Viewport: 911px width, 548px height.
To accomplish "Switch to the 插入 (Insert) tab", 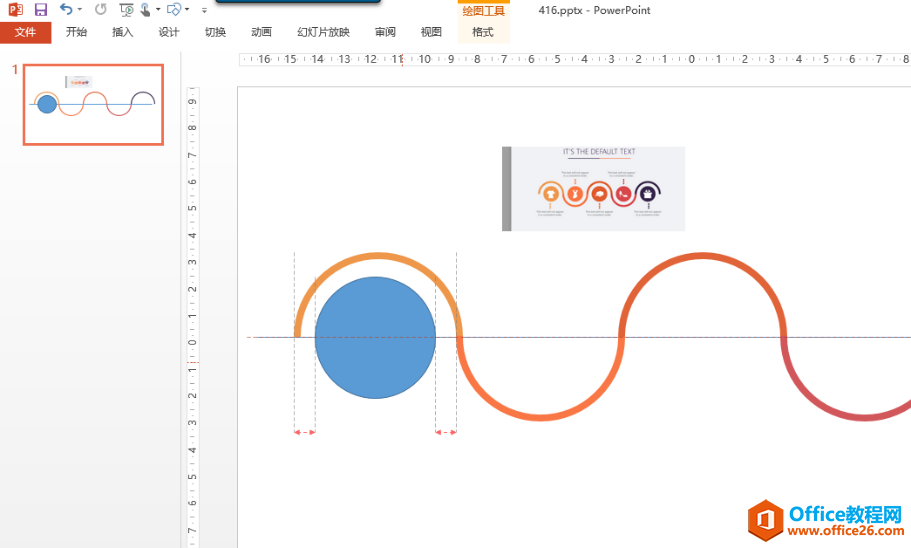I will (x=122, y=32).
